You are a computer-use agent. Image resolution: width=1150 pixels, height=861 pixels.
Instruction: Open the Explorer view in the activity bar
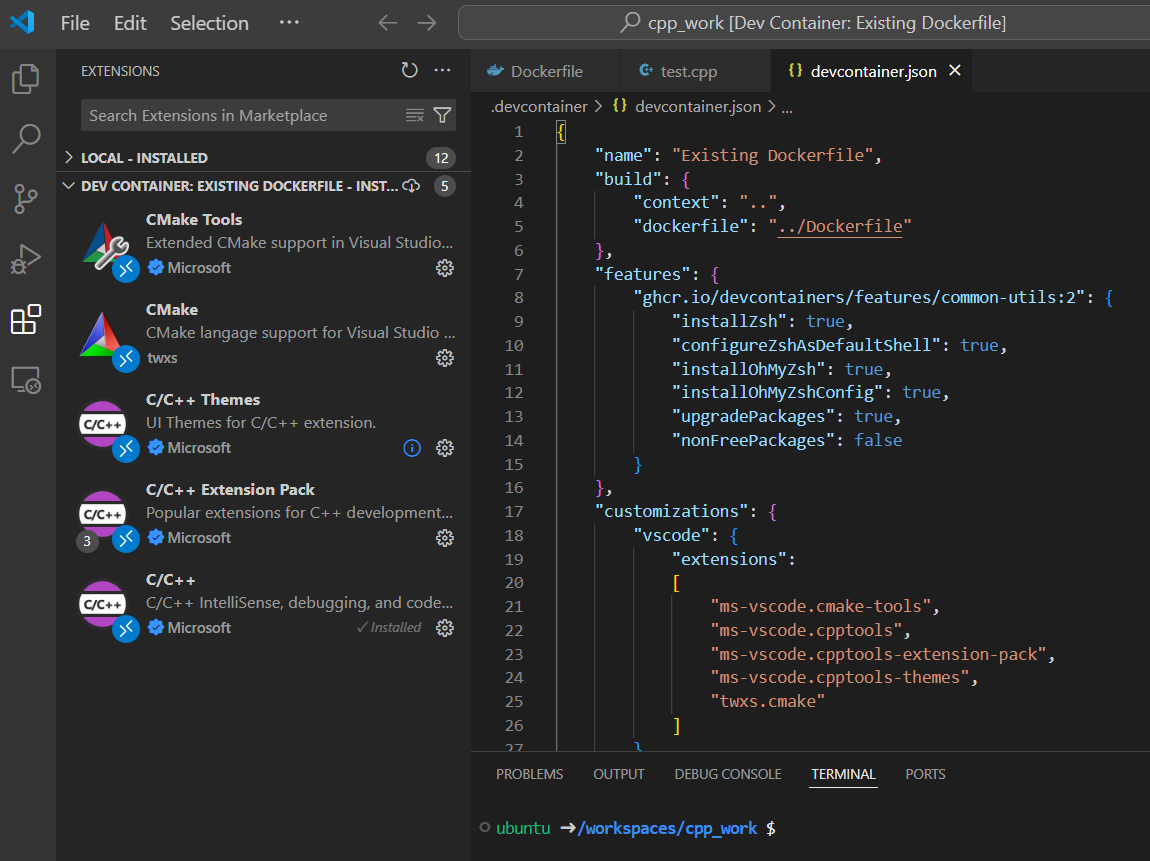click(x=27, y=79)
